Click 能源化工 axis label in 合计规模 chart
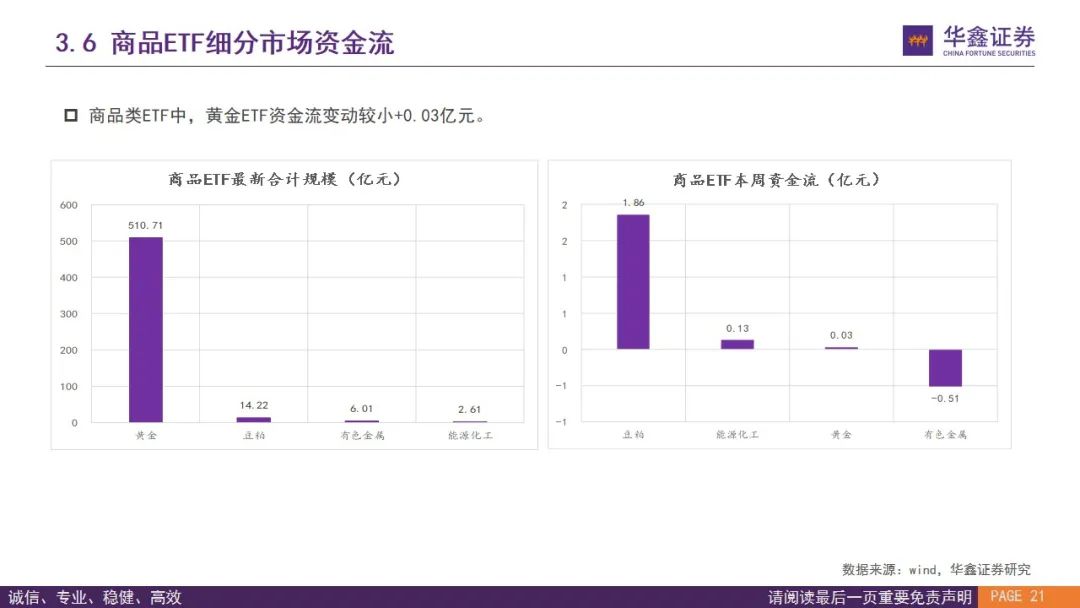Screen dimensions: 1080x608 [470, 435]
